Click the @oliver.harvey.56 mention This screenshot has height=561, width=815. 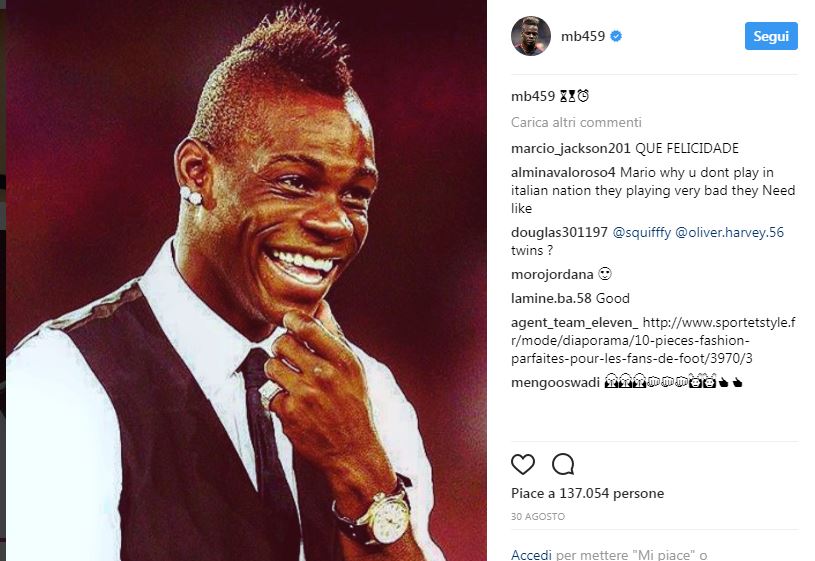[x=729, y=232]
